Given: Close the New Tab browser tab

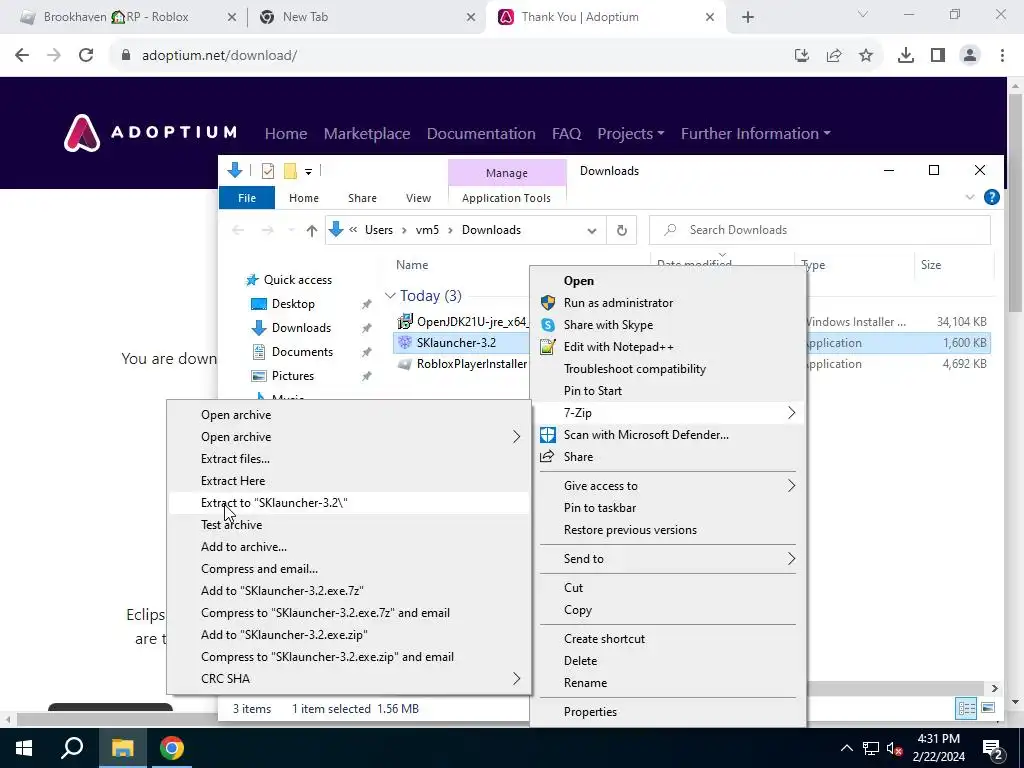Looking at the screenshot, I should coord(471,17).
